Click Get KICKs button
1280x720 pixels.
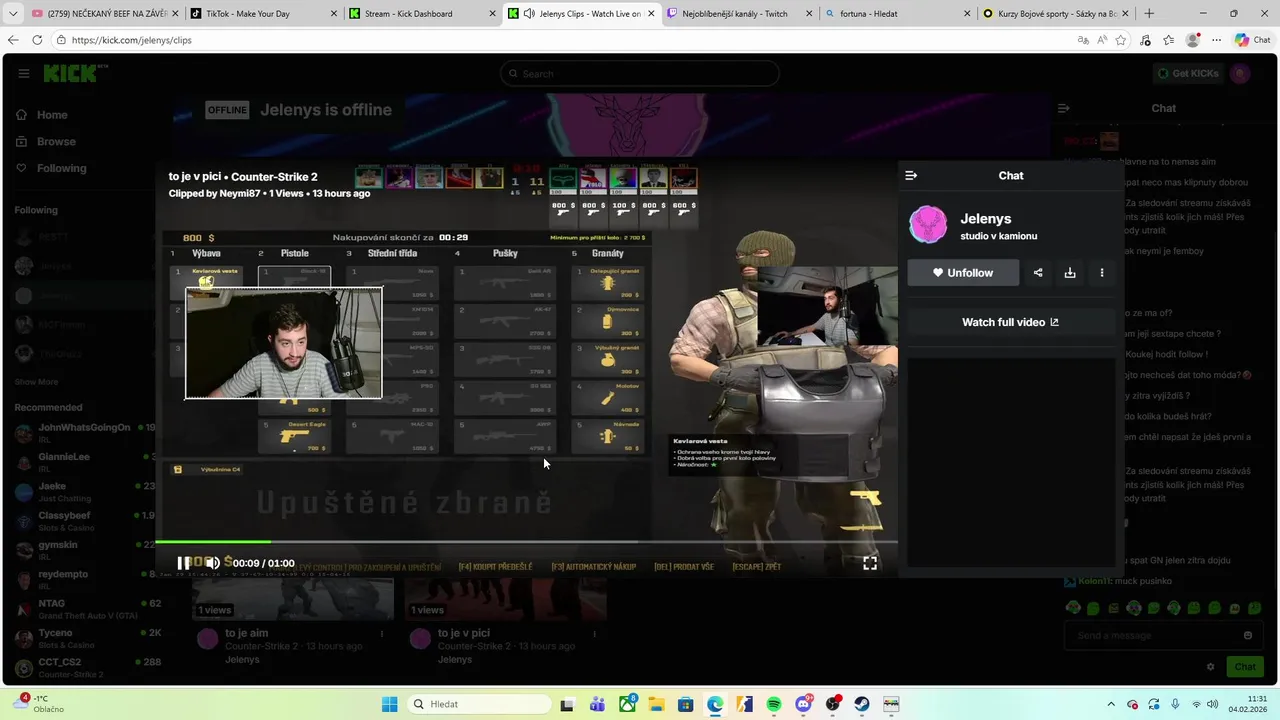[x=1187, y=73]
